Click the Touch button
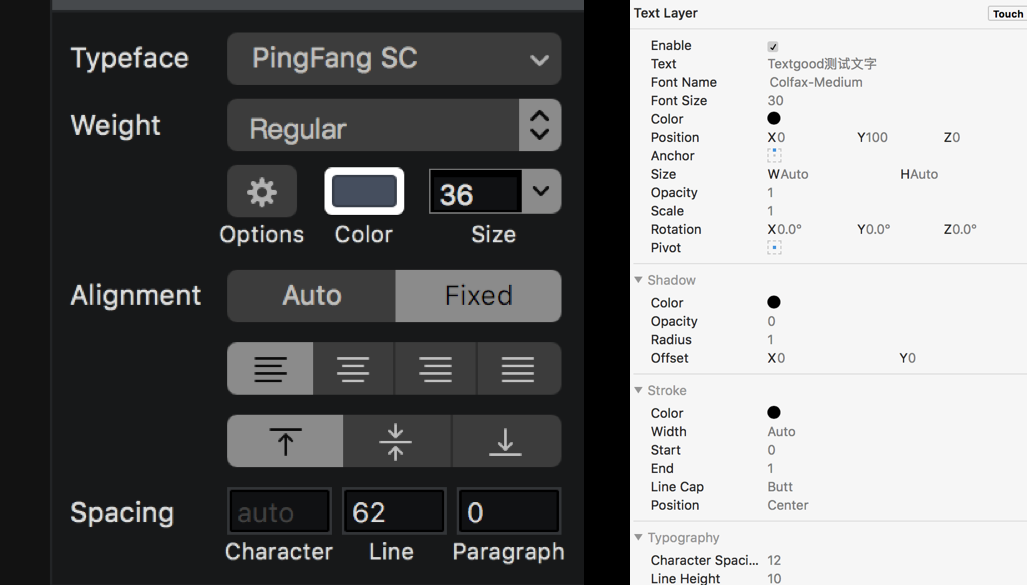The width and height of the screenshot is (1027, 585). point(1007,14)
